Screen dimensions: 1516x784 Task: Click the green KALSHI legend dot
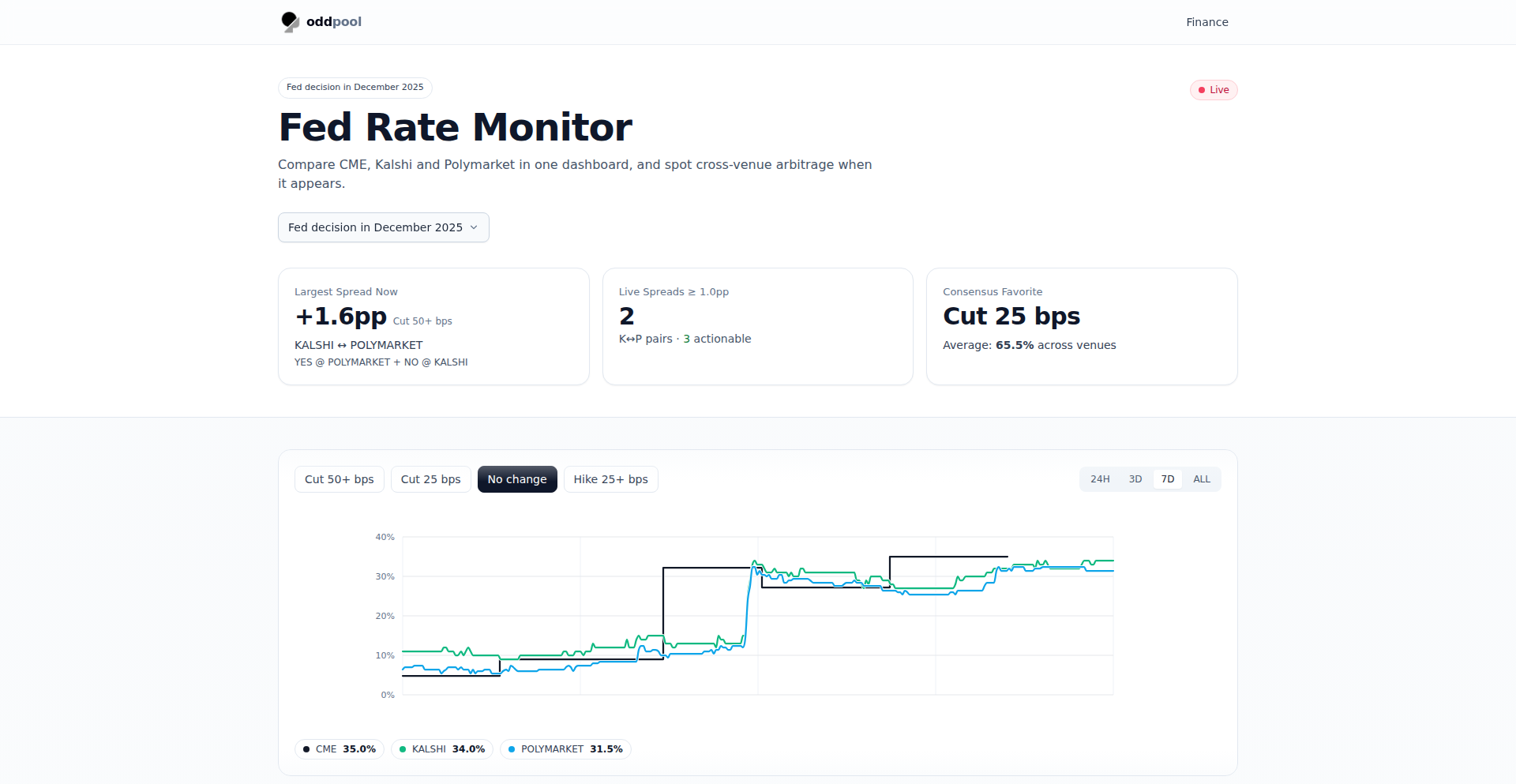pyautogui.click(x=403, y=749)
